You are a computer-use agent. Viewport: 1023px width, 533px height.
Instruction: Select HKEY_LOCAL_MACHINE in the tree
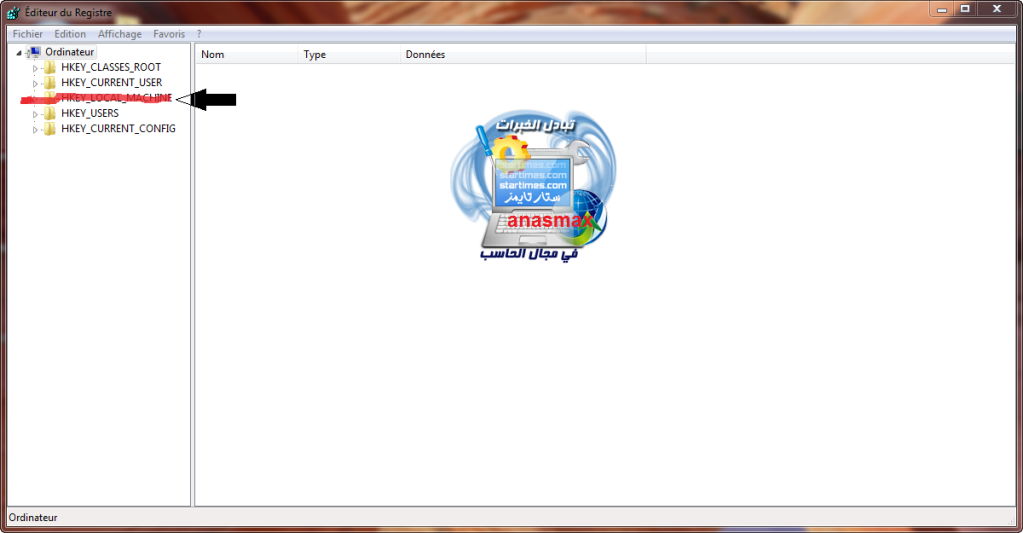click(116, 98)
